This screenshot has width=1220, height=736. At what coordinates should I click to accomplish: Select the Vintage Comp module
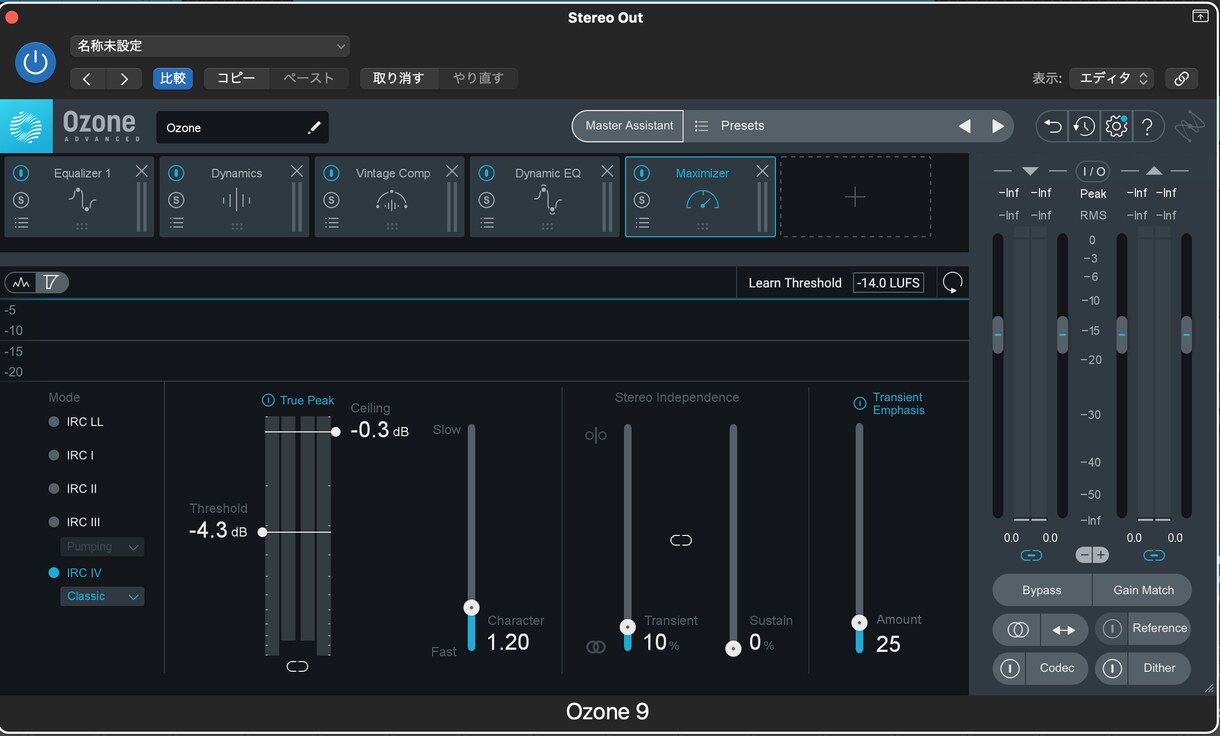(x=389, y=197)
